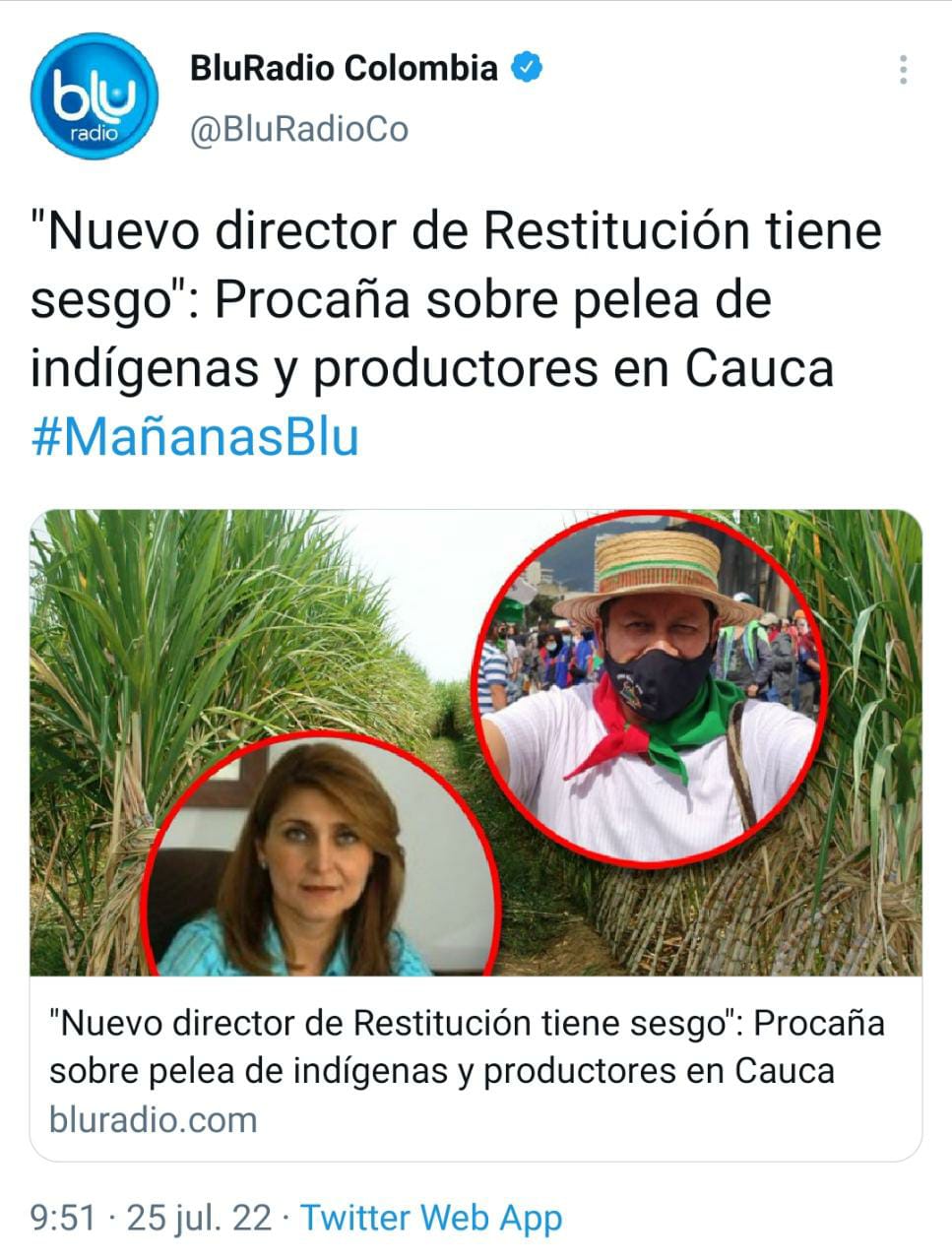Open the sugarcane article preview image
The width and height of the screenshot is (952, 1260).
(x=476, y=742)
